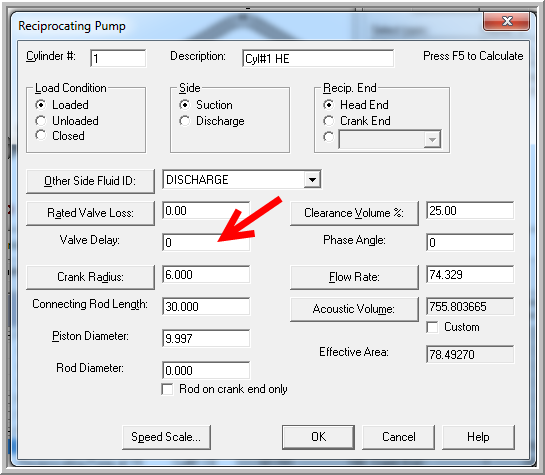Screen dimensions: 545x475
Task: Expand the Recip. End custom dropdown arrow
Action: 432,140
